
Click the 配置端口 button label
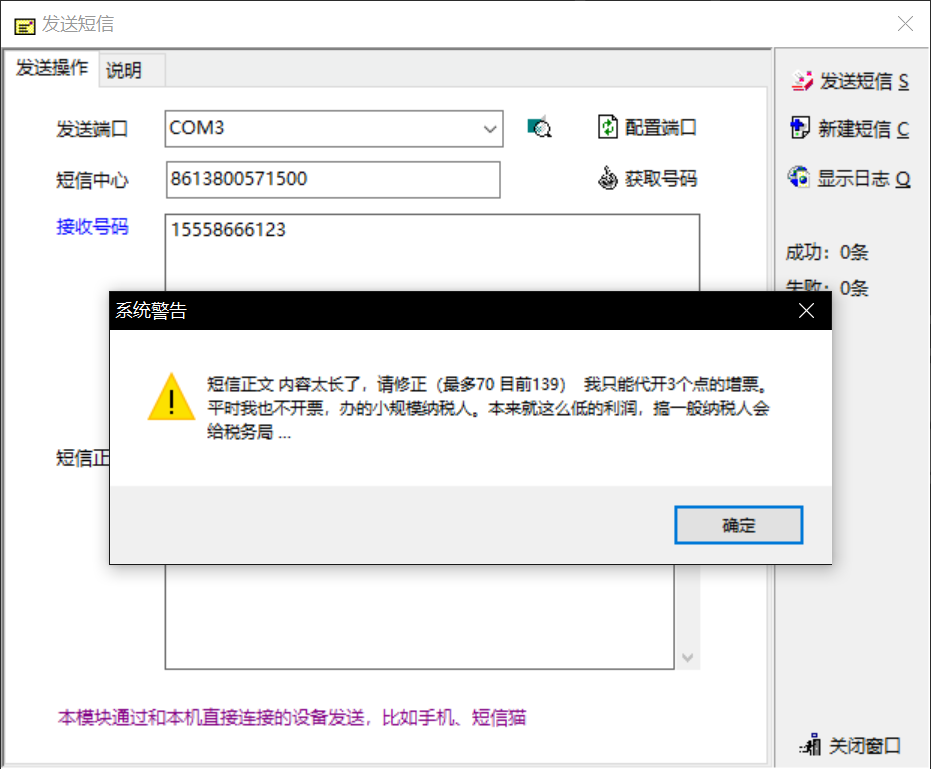660,127
